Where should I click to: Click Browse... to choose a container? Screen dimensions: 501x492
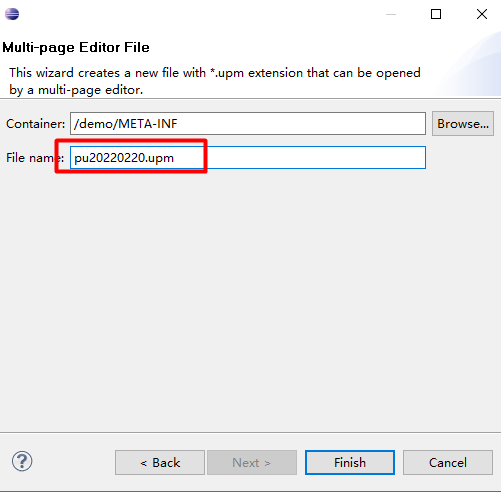click(x=463, y=124)
